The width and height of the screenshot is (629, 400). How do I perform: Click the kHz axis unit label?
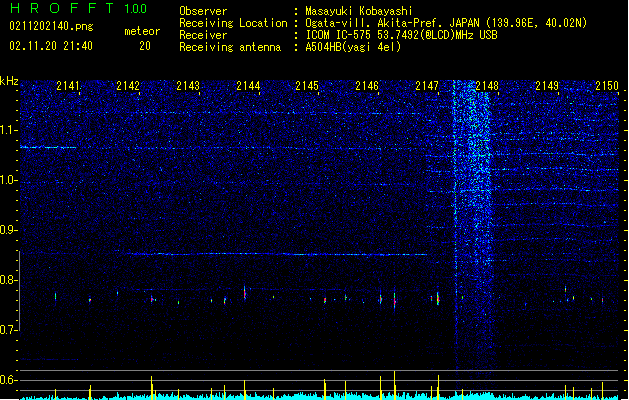click(x=9, y=81)
